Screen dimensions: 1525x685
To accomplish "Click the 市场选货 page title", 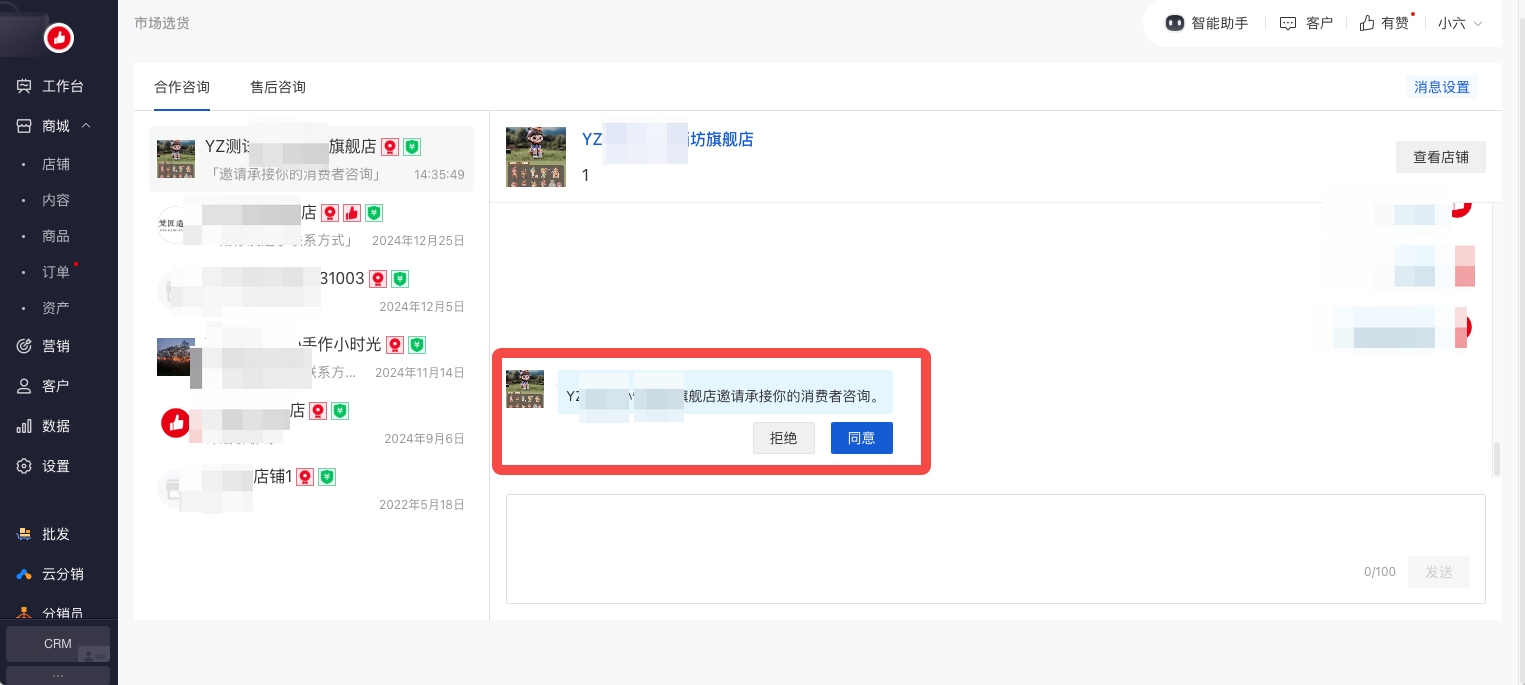I will pos(162,23).
